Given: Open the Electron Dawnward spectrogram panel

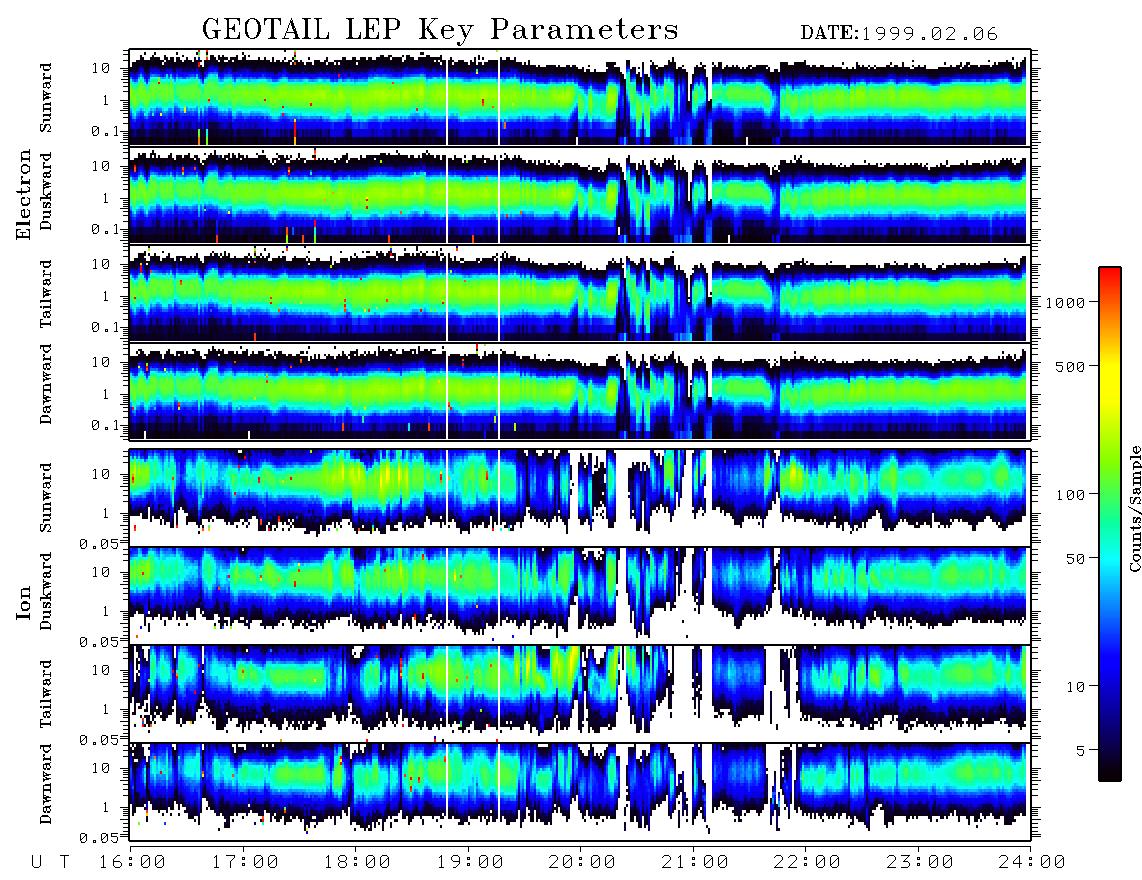Looking at the screenshot, I should 580,391.
